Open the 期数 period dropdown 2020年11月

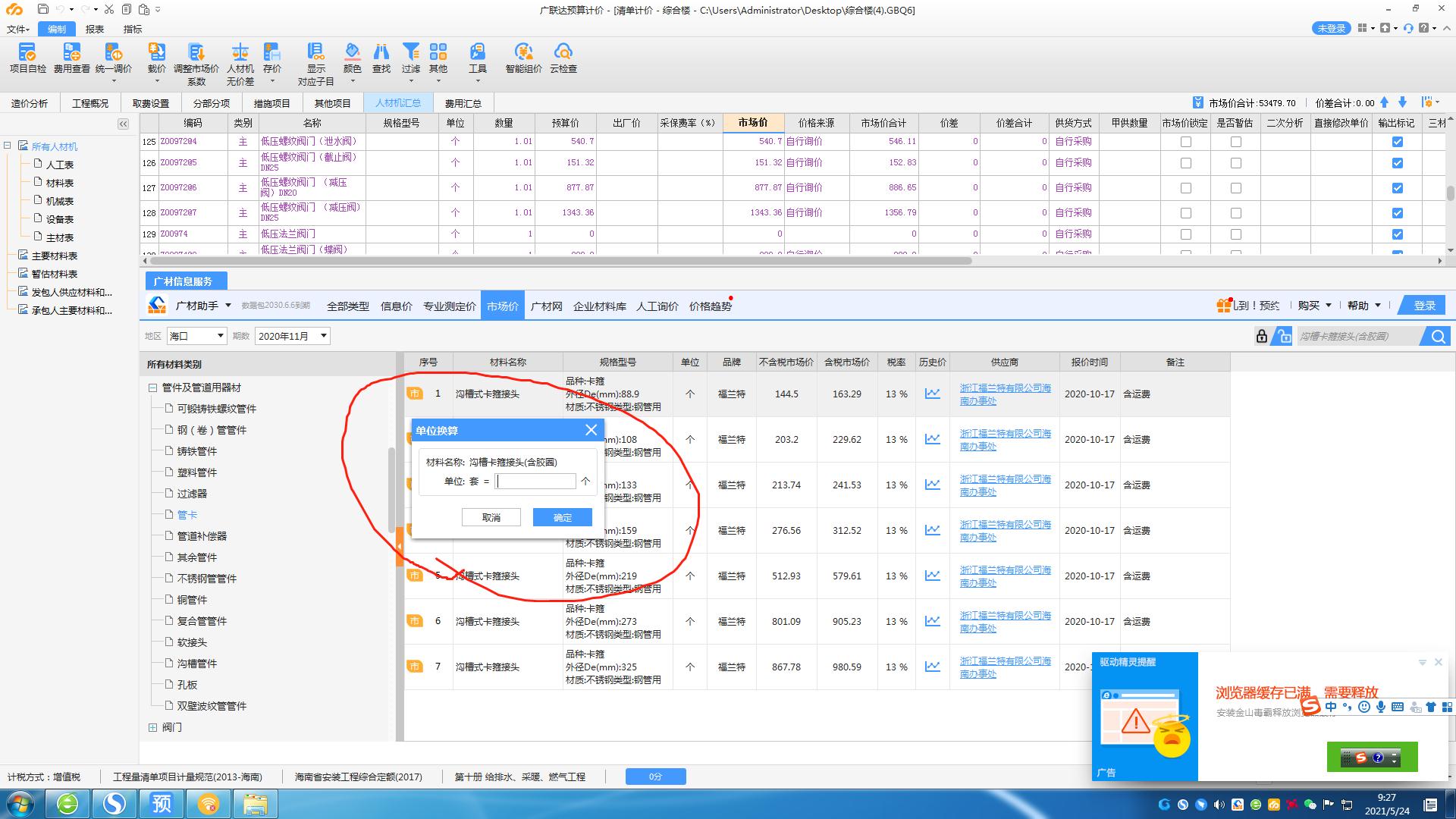tap(293, 336)
